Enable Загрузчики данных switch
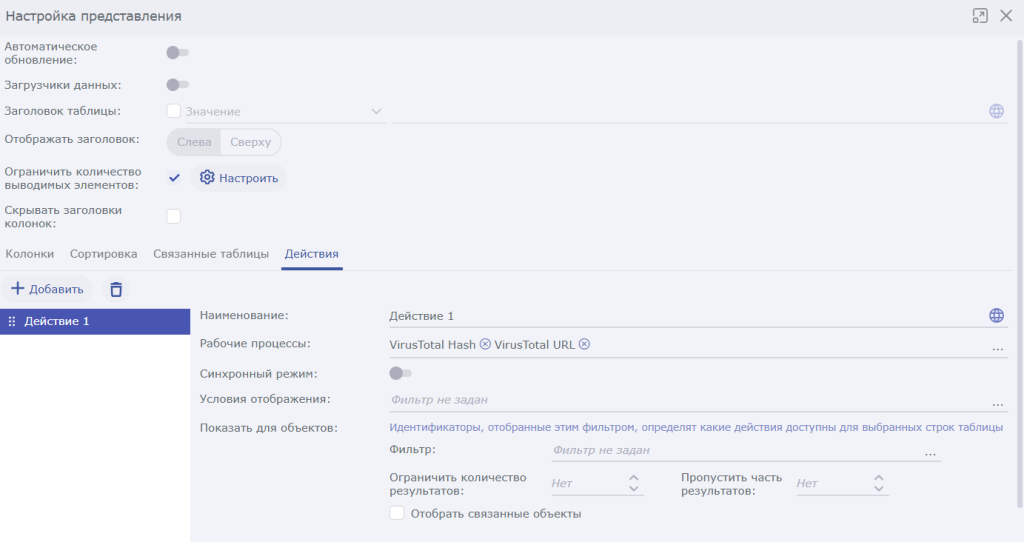Viewport: 1024px width, 542px height. 177,85
